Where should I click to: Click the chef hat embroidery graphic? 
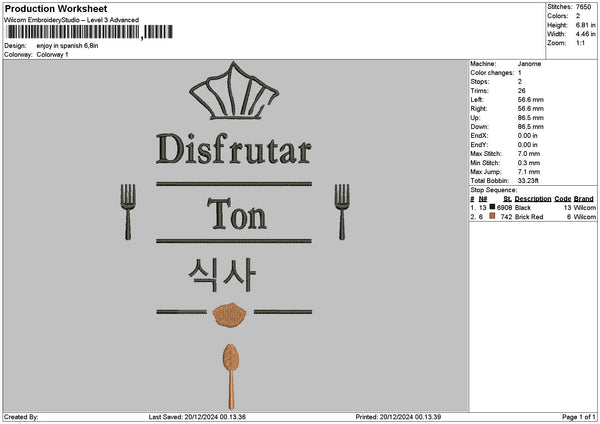pyautogui.click(x=234, y=91)
